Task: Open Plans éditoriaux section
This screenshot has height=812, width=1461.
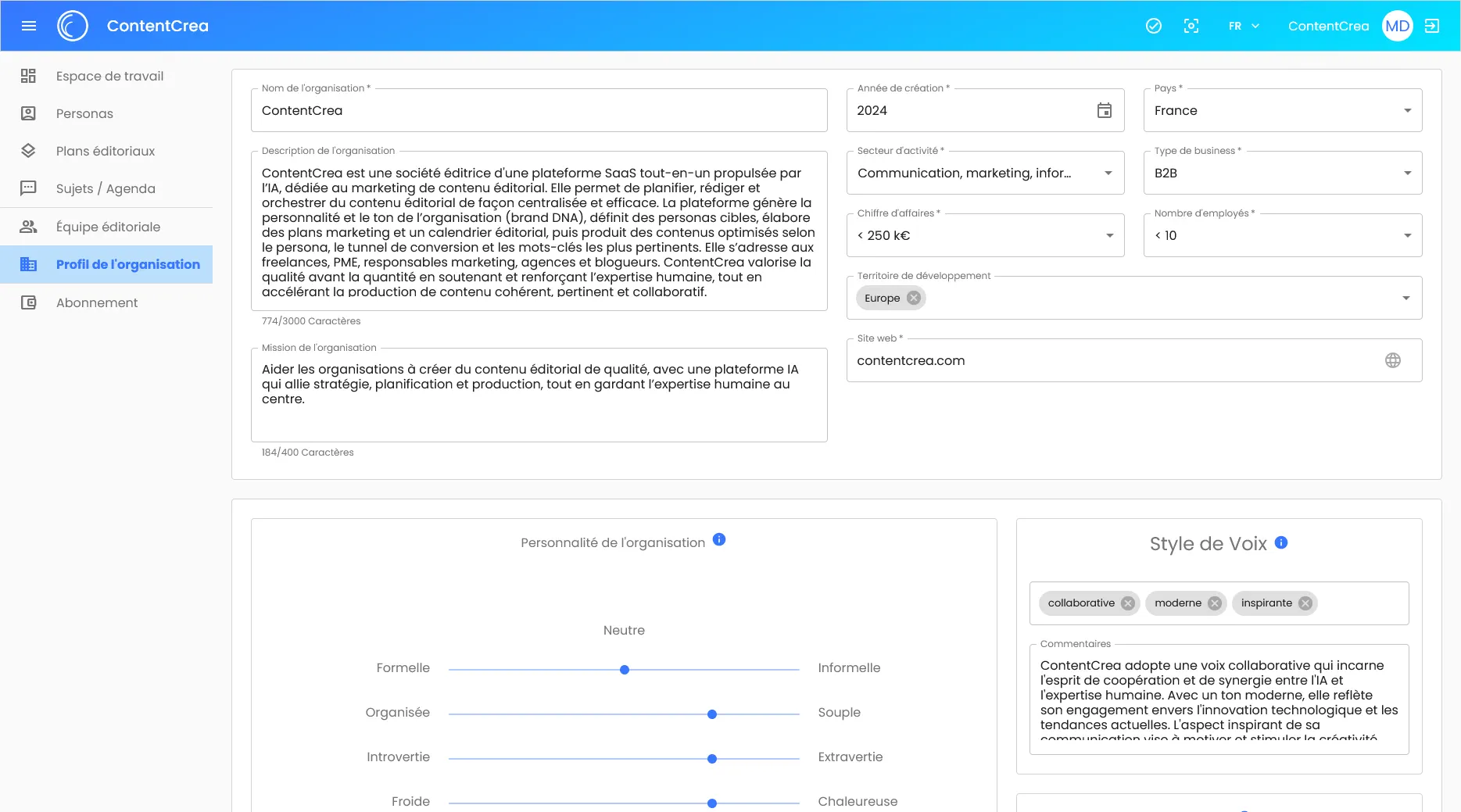Action: 106,151
